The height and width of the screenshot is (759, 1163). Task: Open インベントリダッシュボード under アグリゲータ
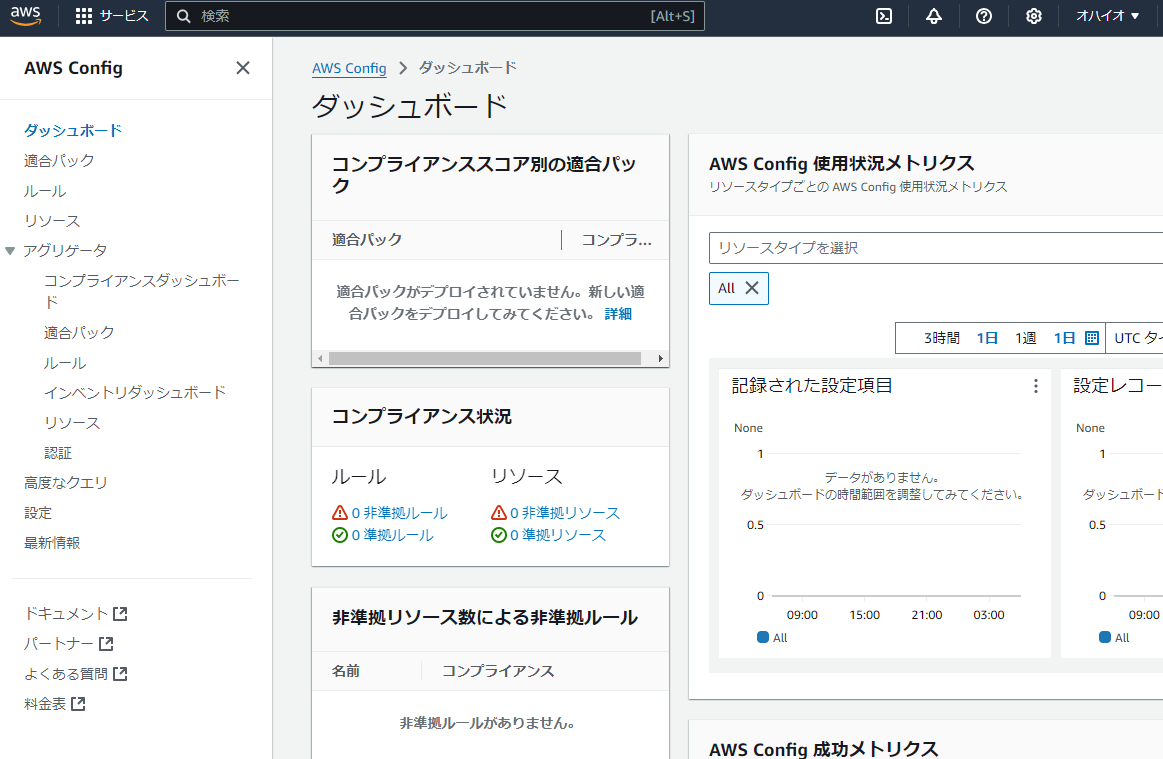pos(134,392)
